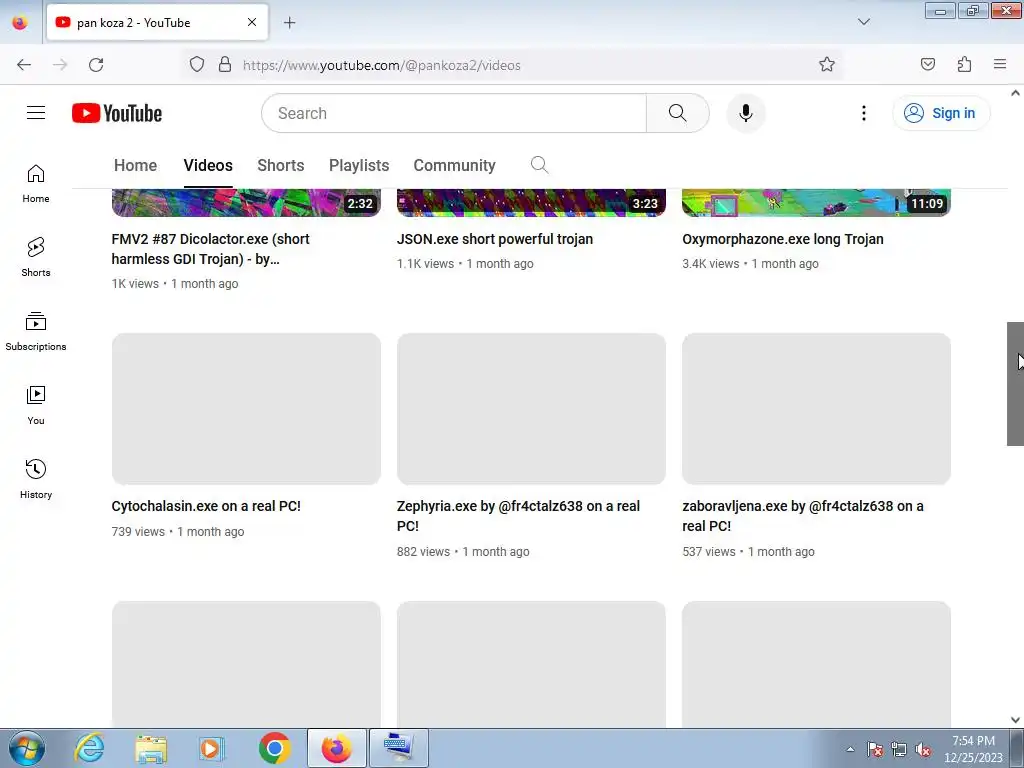
Task: Close the pan koza 2 tab
Action: pyautogui.click(x=251, y=22)
